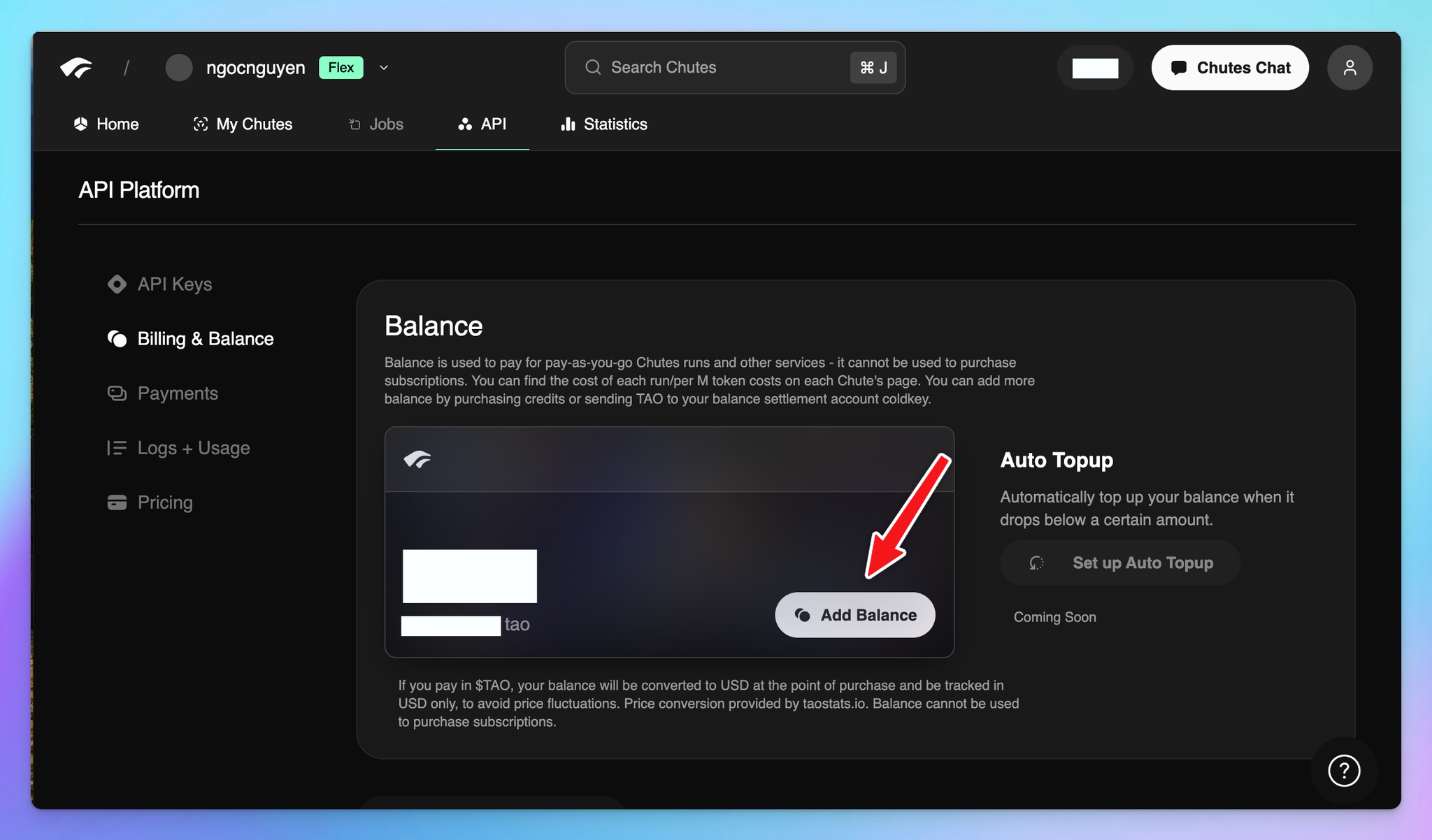Image resolution: width=1432 pixels, height=840 pixels.
Task: Open the Jobs tab
Action: coord(376,124)
